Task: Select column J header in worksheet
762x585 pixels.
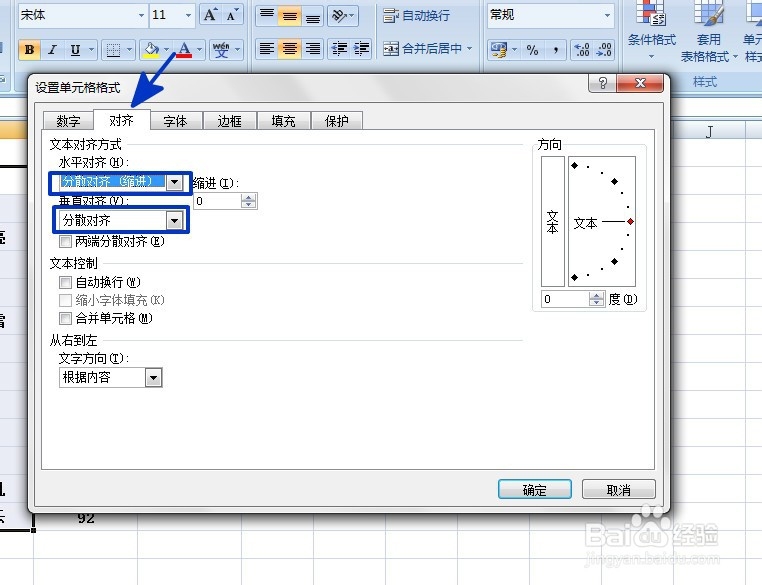Action: click(709, 131)
